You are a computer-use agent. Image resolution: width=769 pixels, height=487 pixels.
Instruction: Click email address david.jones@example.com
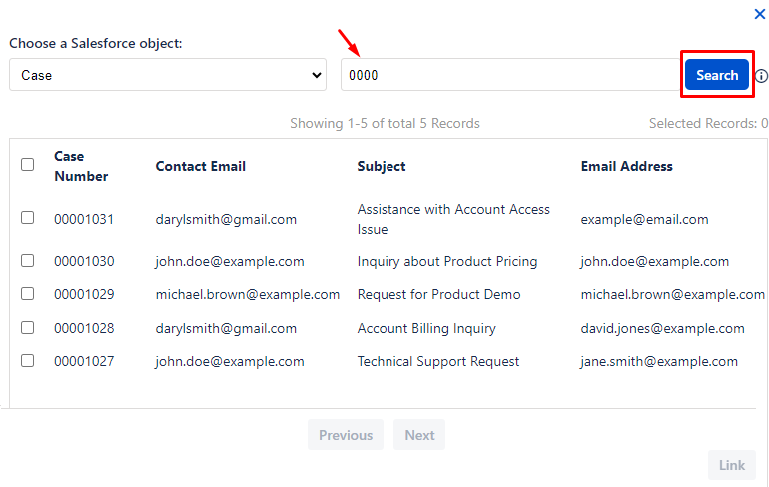pyautogui.click(x=663, y=328)
